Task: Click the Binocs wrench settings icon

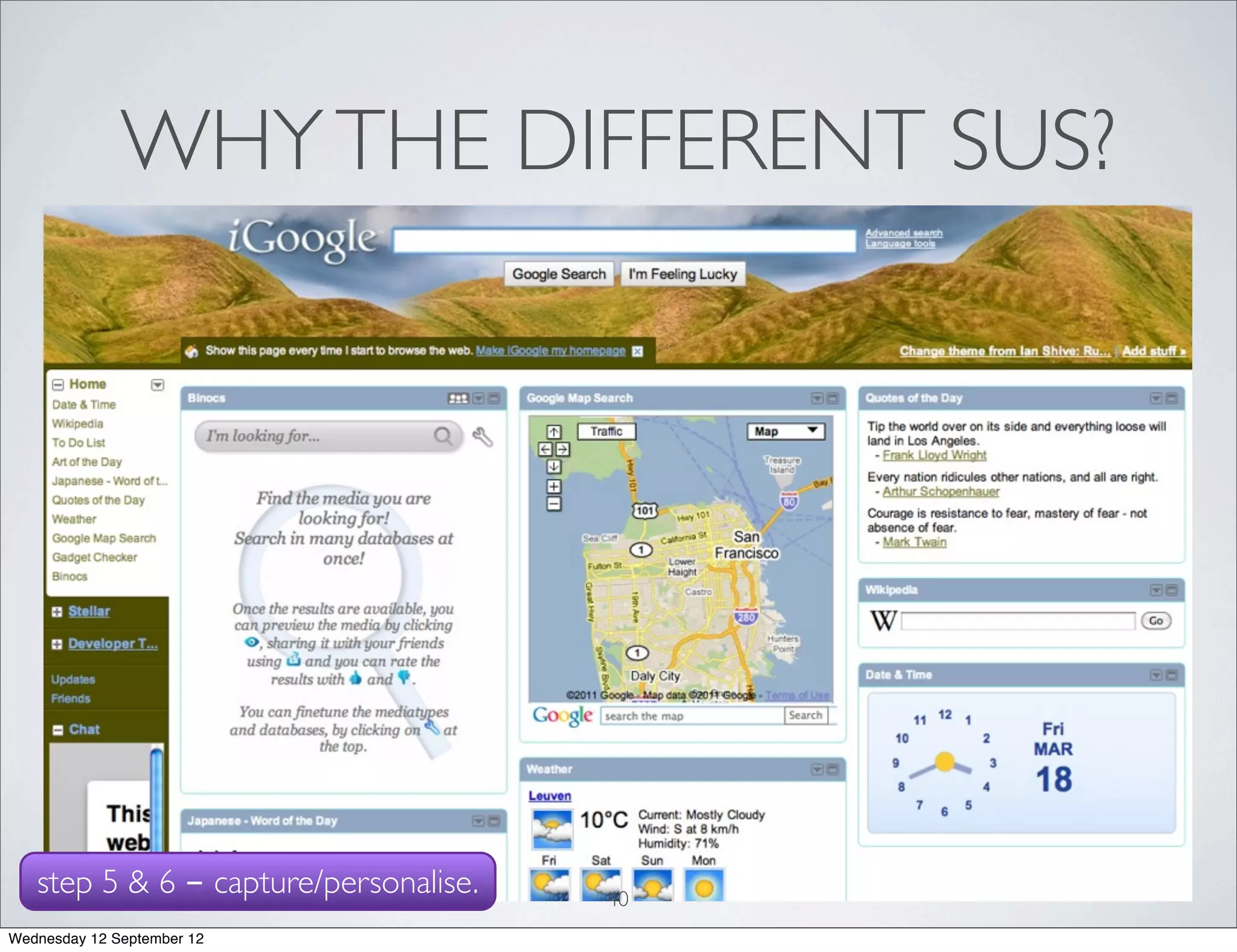Action: (482, 437)
